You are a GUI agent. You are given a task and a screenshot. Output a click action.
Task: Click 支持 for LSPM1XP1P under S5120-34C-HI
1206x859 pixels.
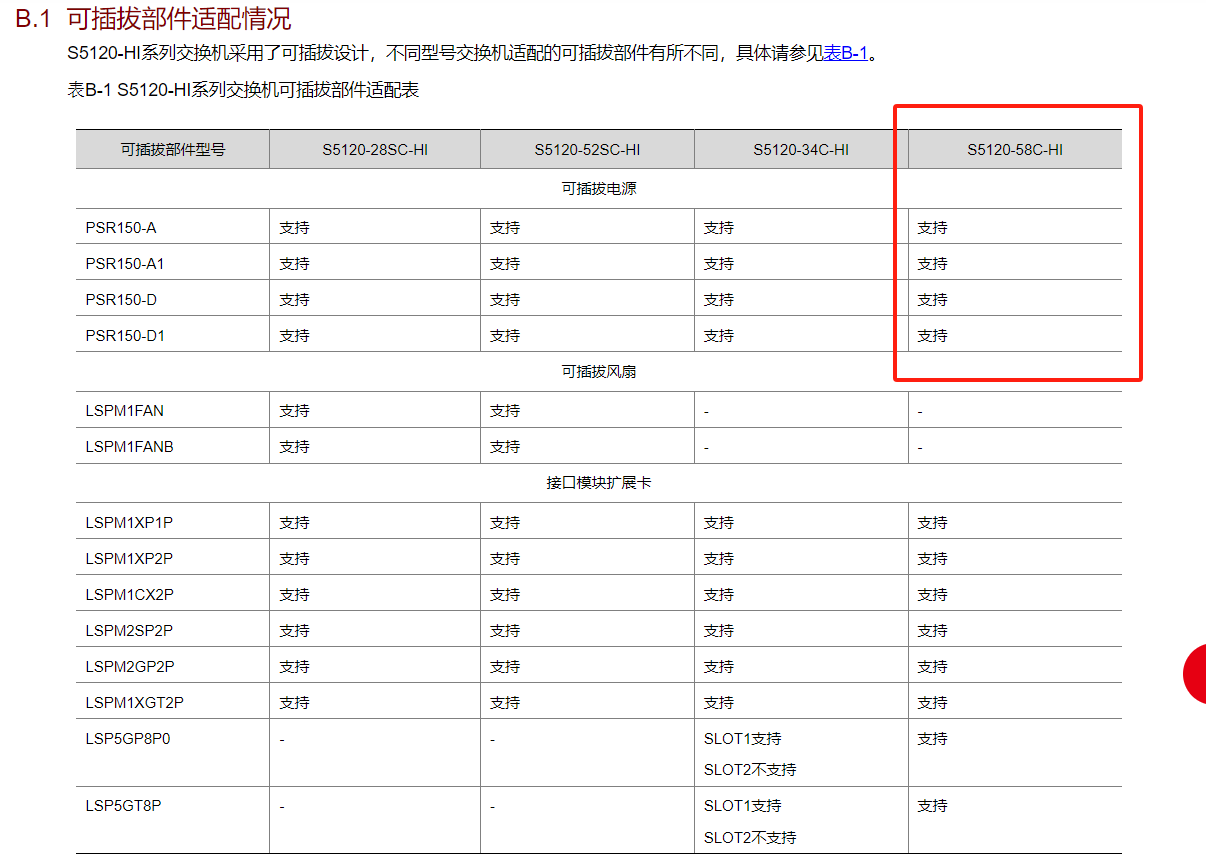pos(718,523)
